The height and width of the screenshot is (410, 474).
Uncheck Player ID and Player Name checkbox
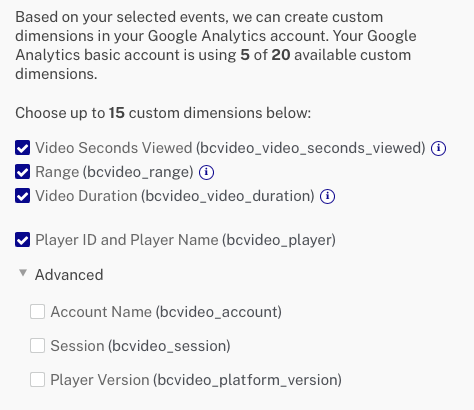click(x=22, y=240)
